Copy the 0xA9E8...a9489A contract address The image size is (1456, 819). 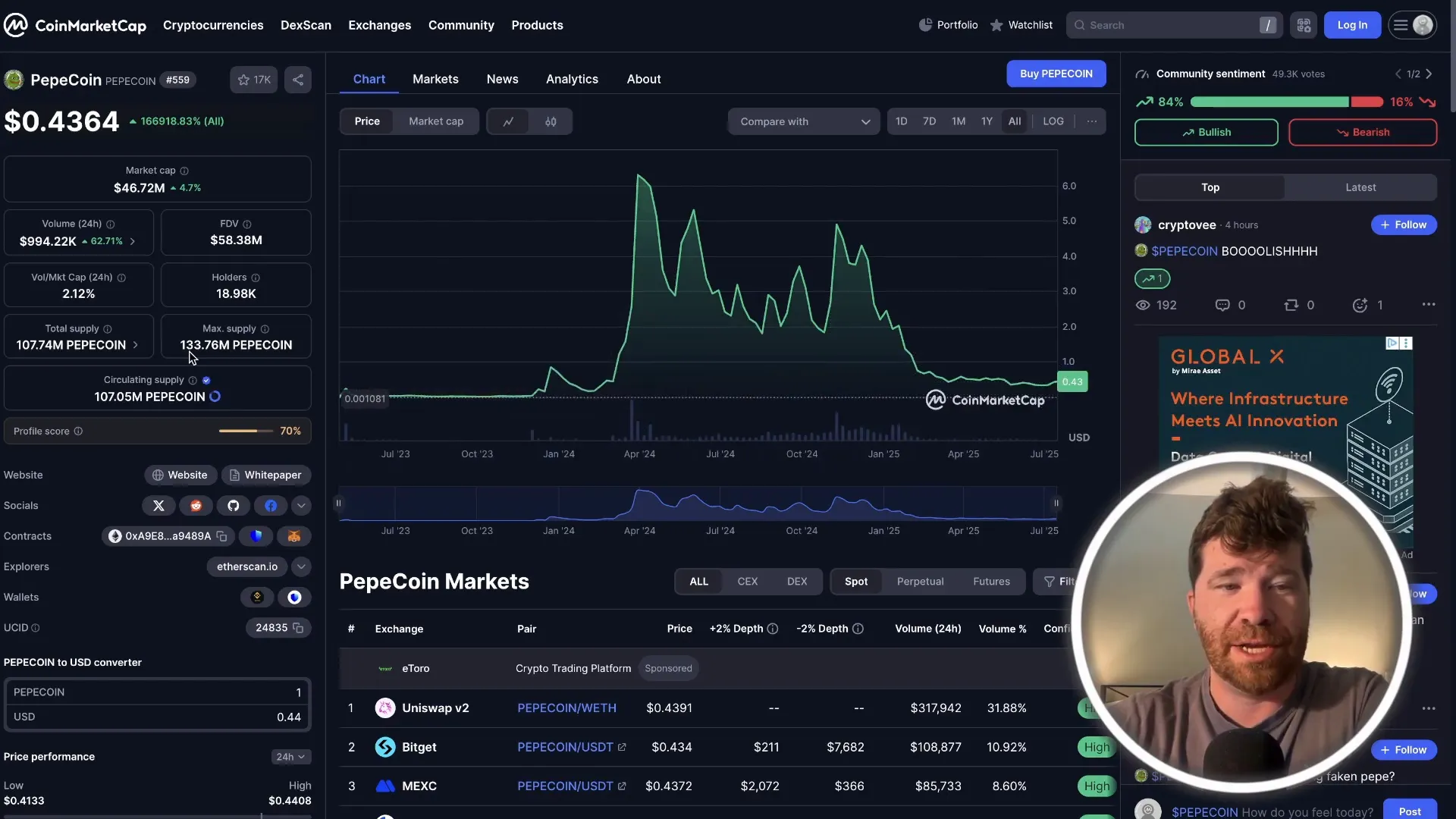[x=221, y=536]
